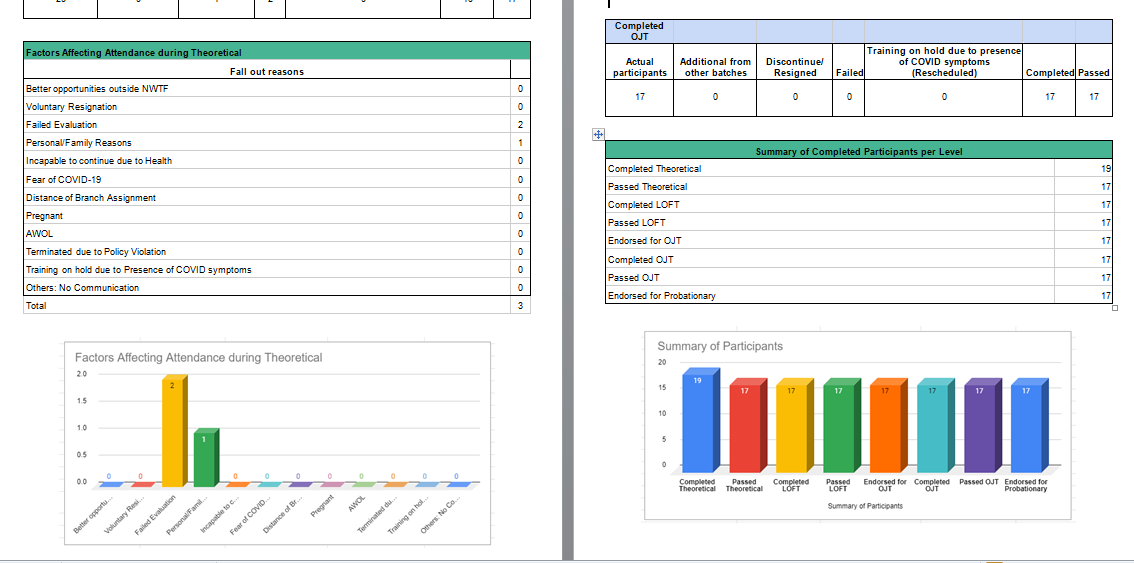Select 'Completed OJT' row in summary table

[858, 259]
